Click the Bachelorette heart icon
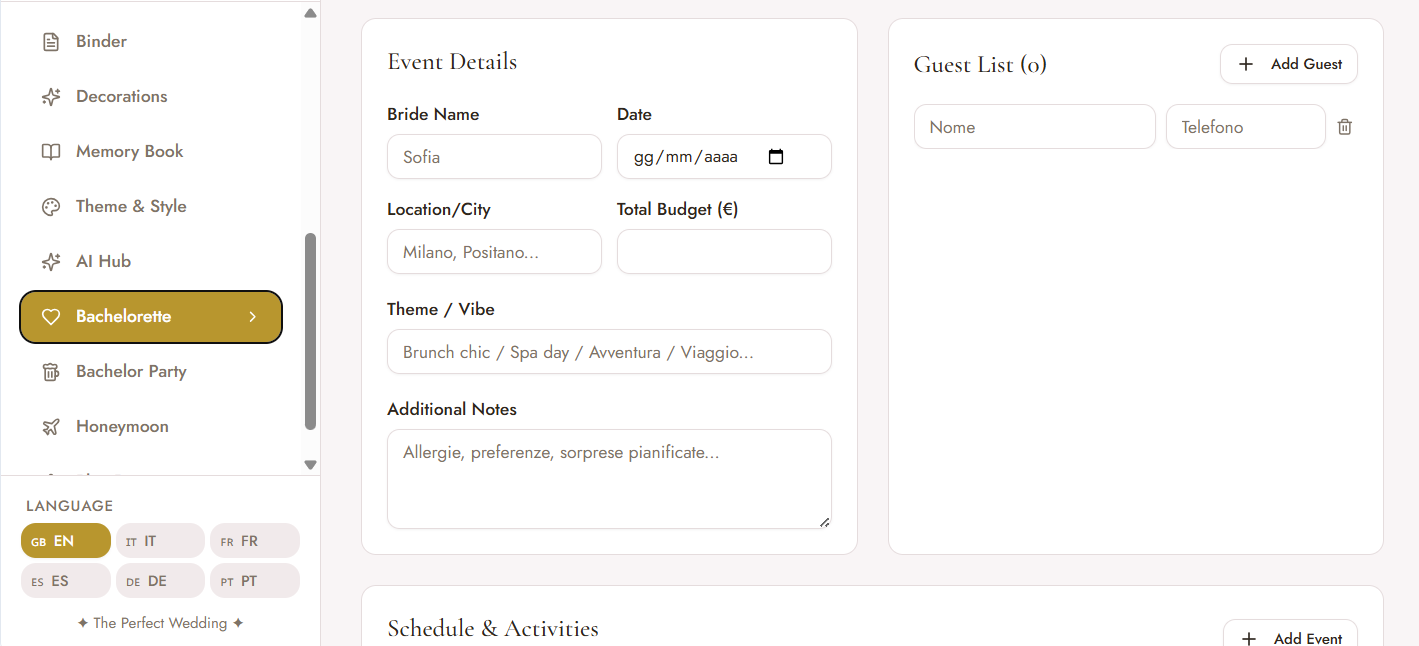Image resolution: width=1419 pixels, height=646 pixels. click(51, 317)
